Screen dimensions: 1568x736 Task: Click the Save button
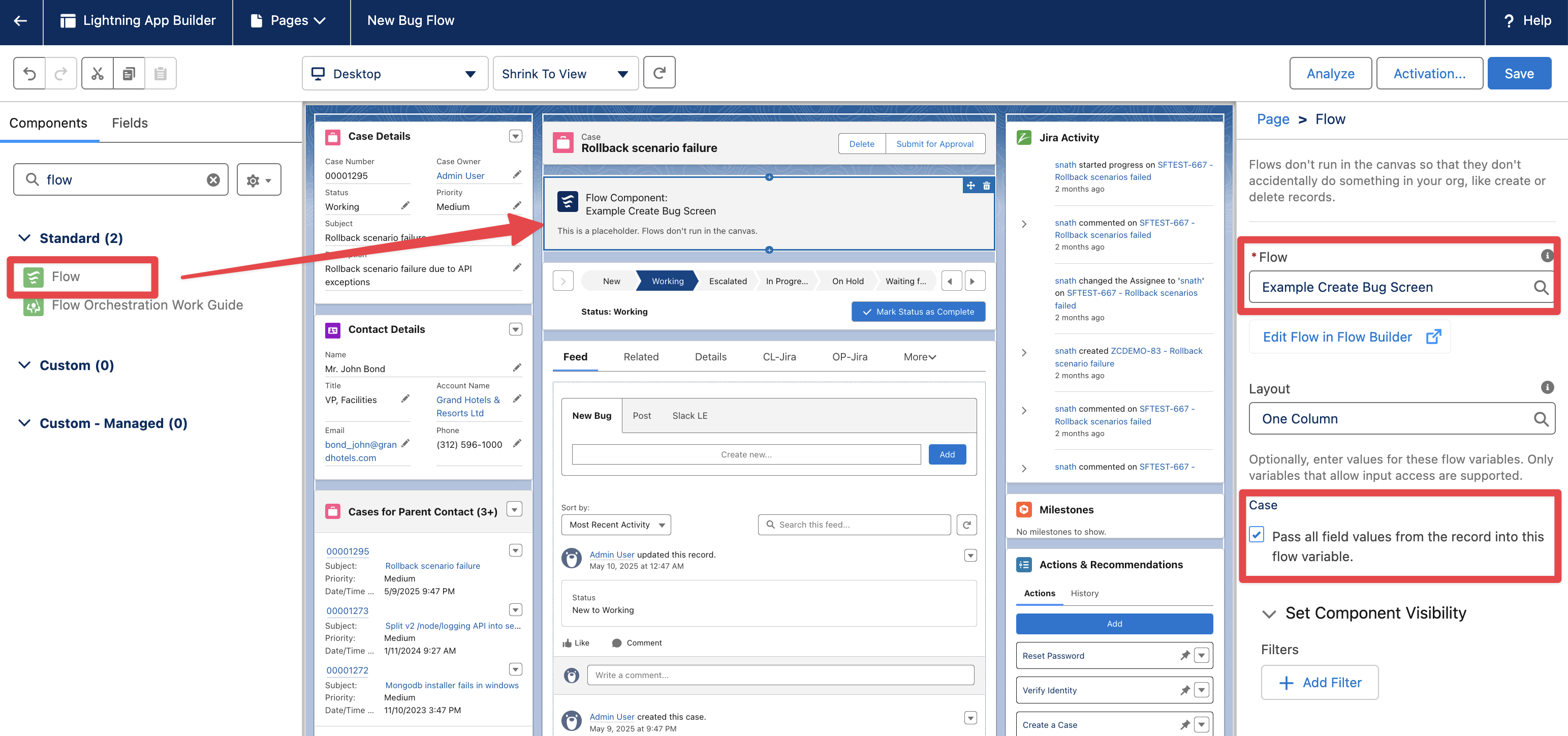1519,74
